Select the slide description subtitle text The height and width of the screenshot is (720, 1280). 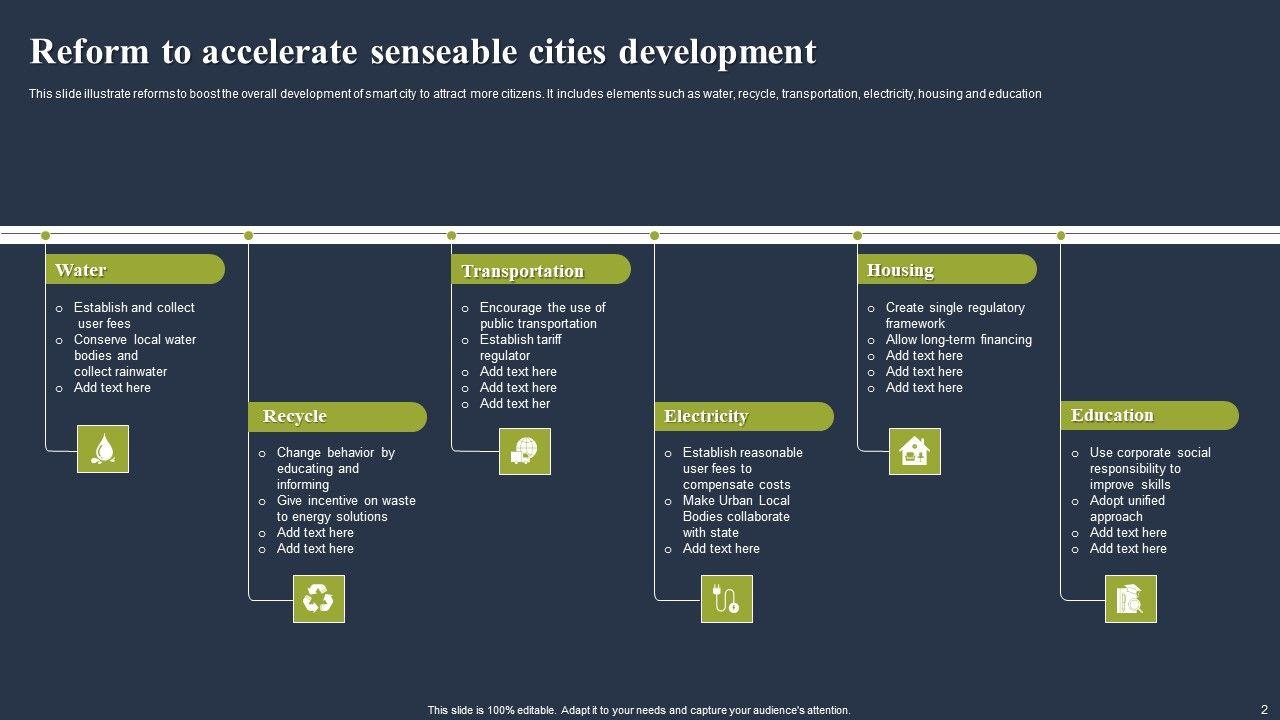pyautogui.click(x=535, y=94)
